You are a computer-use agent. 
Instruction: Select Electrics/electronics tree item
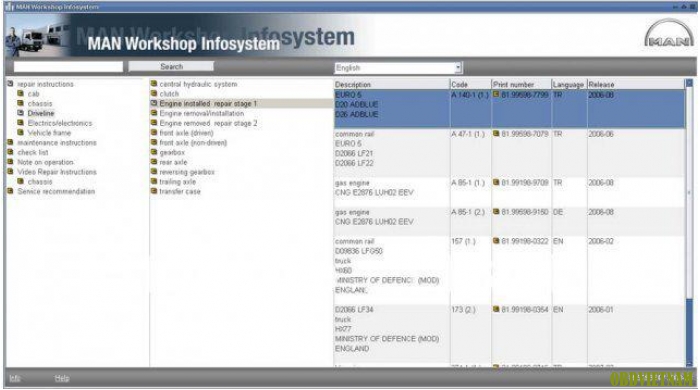[60, 123]
